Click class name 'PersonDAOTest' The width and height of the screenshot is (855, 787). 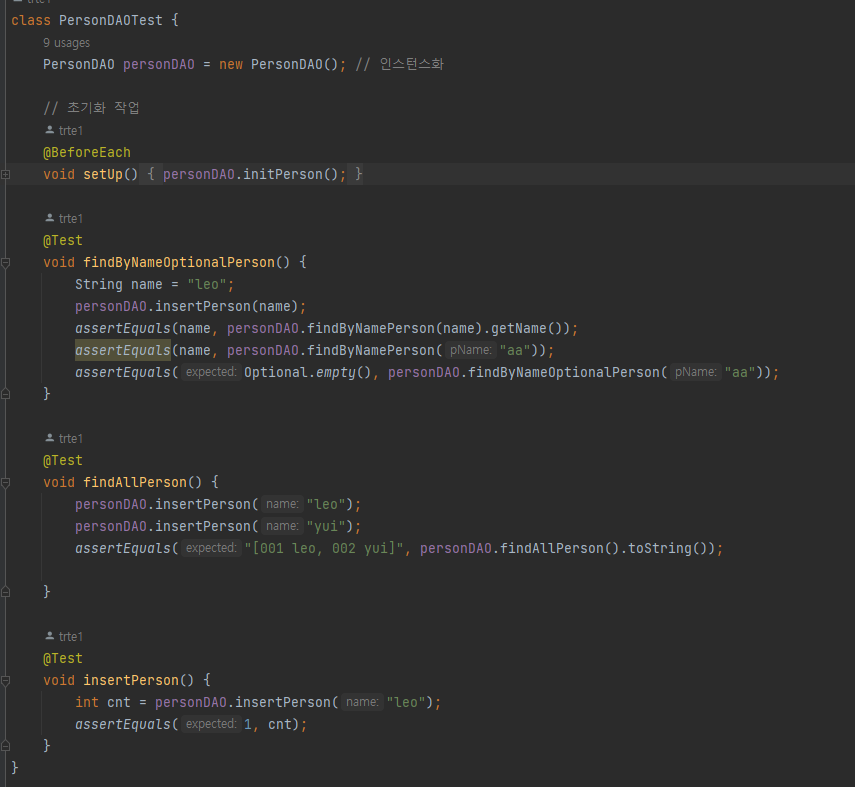click(111, 21)
